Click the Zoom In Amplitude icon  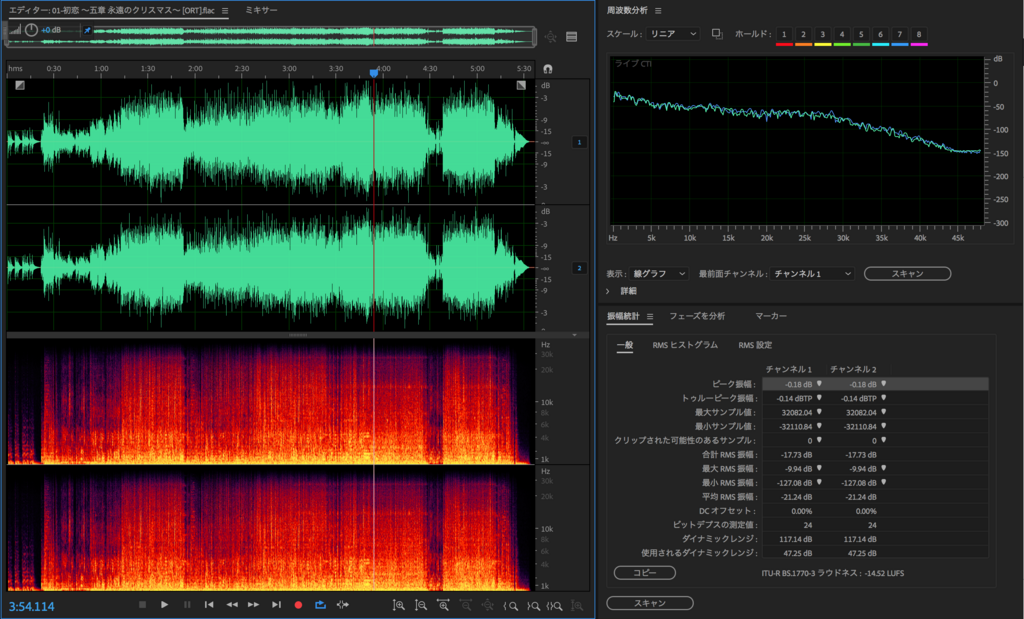click(398, 605)
